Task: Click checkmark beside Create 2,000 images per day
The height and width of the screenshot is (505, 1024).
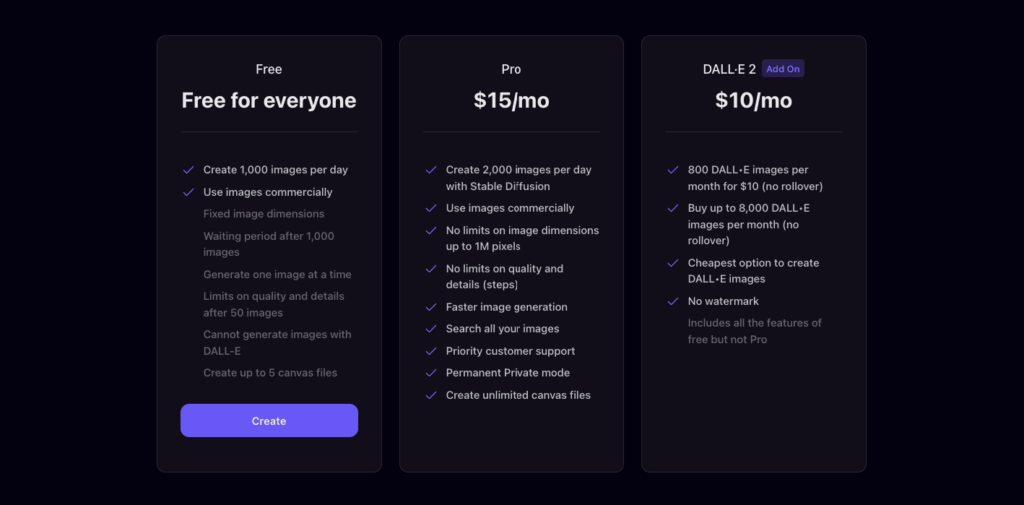Action: click(x=431, y=170)
